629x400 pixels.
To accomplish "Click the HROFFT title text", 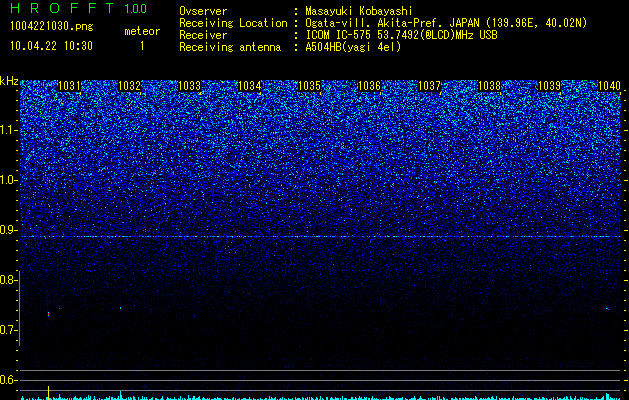I will point(62,8).
